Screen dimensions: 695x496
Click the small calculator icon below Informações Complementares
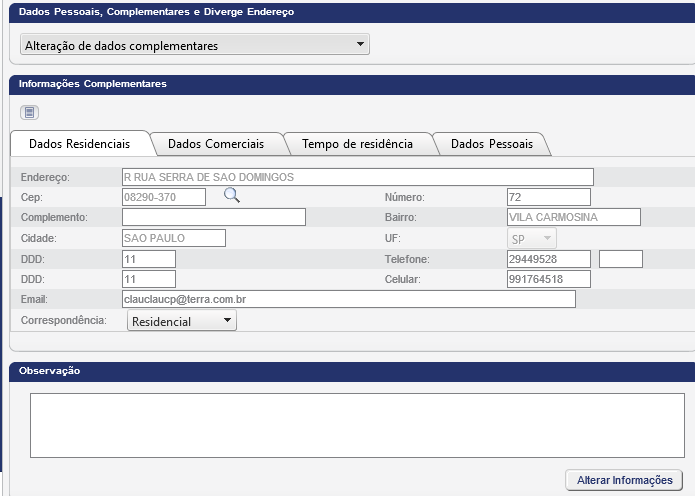coord(29,113)
